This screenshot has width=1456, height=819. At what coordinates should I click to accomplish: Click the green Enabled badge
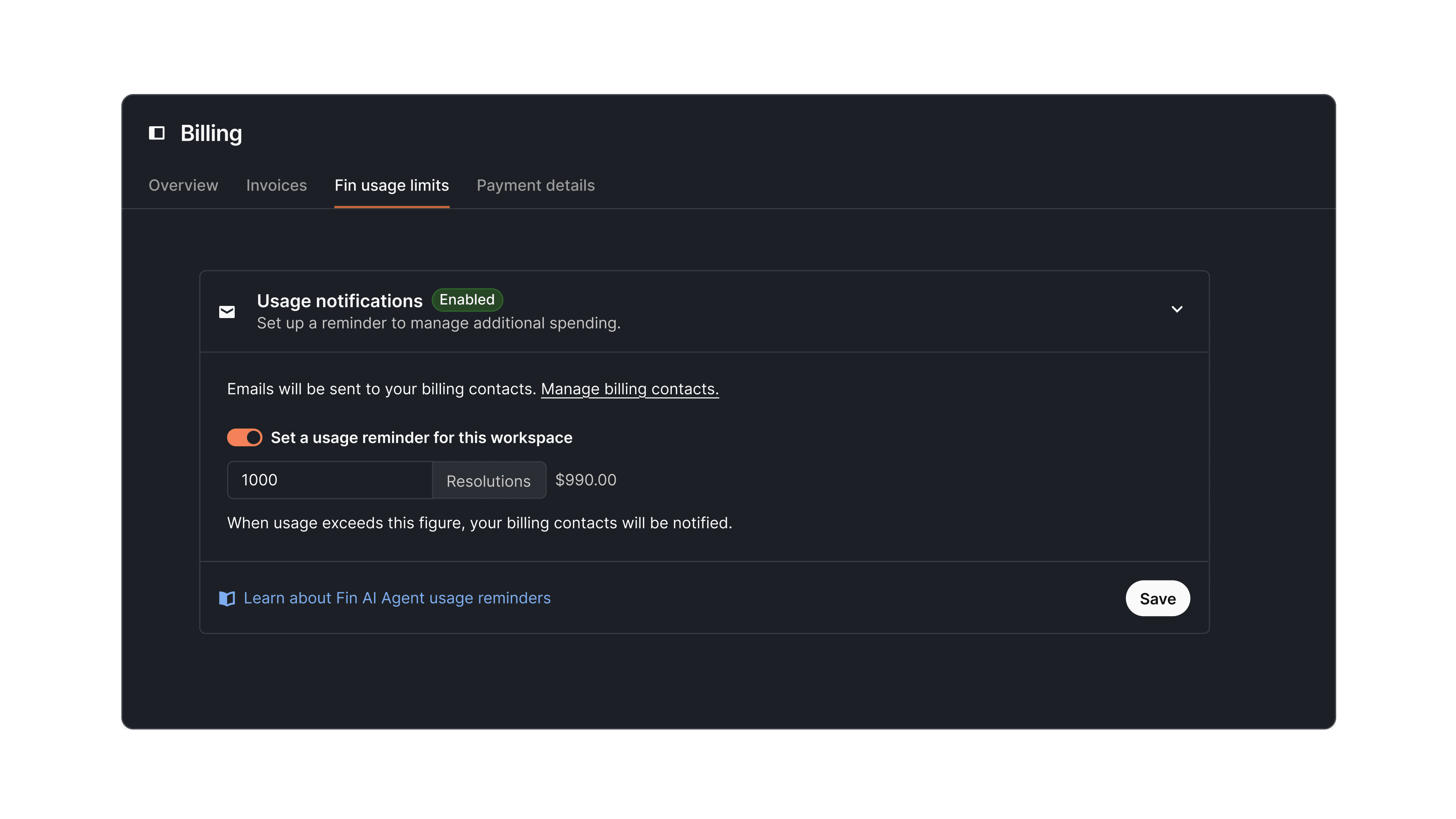pyautogui.click(x=467, y=300)
